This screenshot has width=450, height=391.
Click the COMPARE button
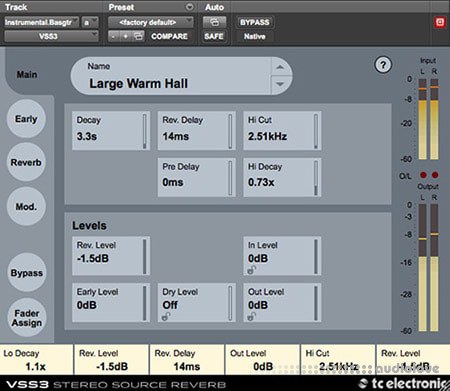(169, 36)
